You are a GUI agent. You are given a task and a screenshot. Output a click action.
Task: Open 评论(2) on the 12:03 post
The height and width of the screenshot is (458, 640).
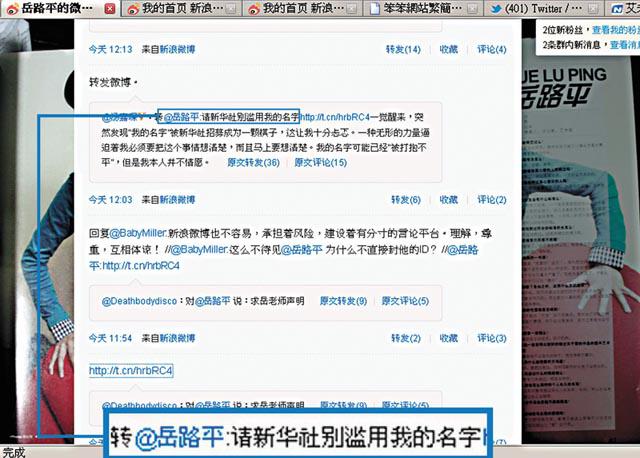point(492,200)
